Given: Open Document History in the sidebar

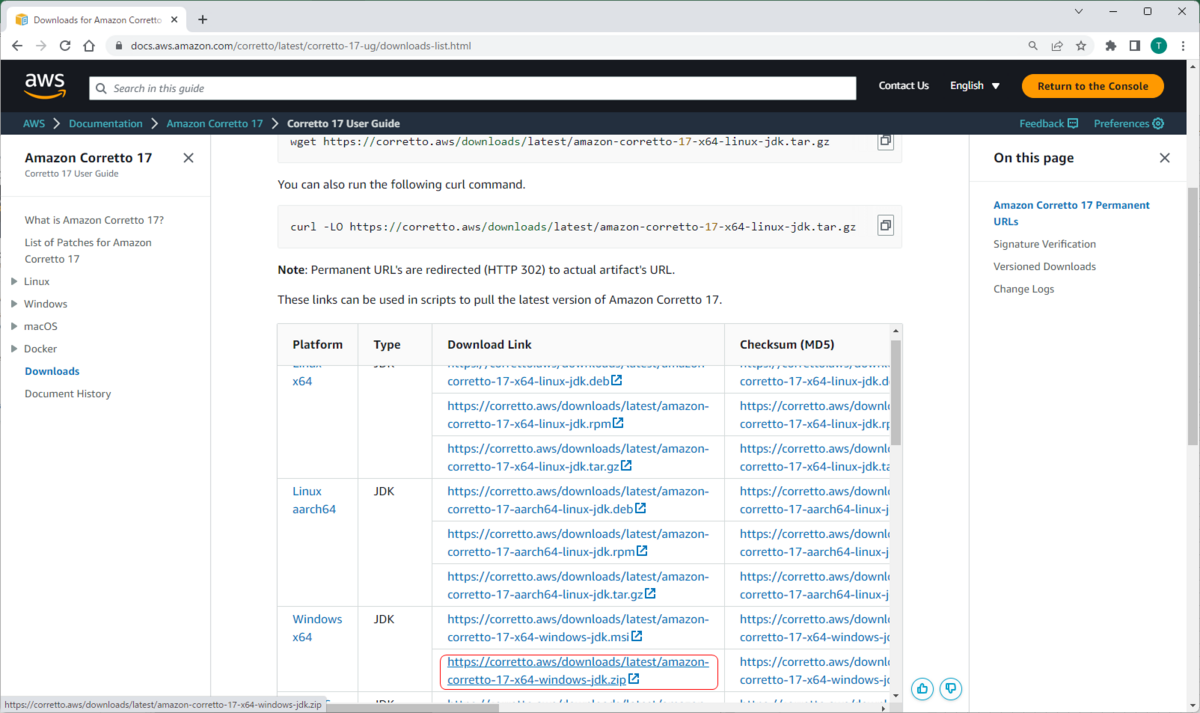Looking at the screenshot, I should (68, 394).
